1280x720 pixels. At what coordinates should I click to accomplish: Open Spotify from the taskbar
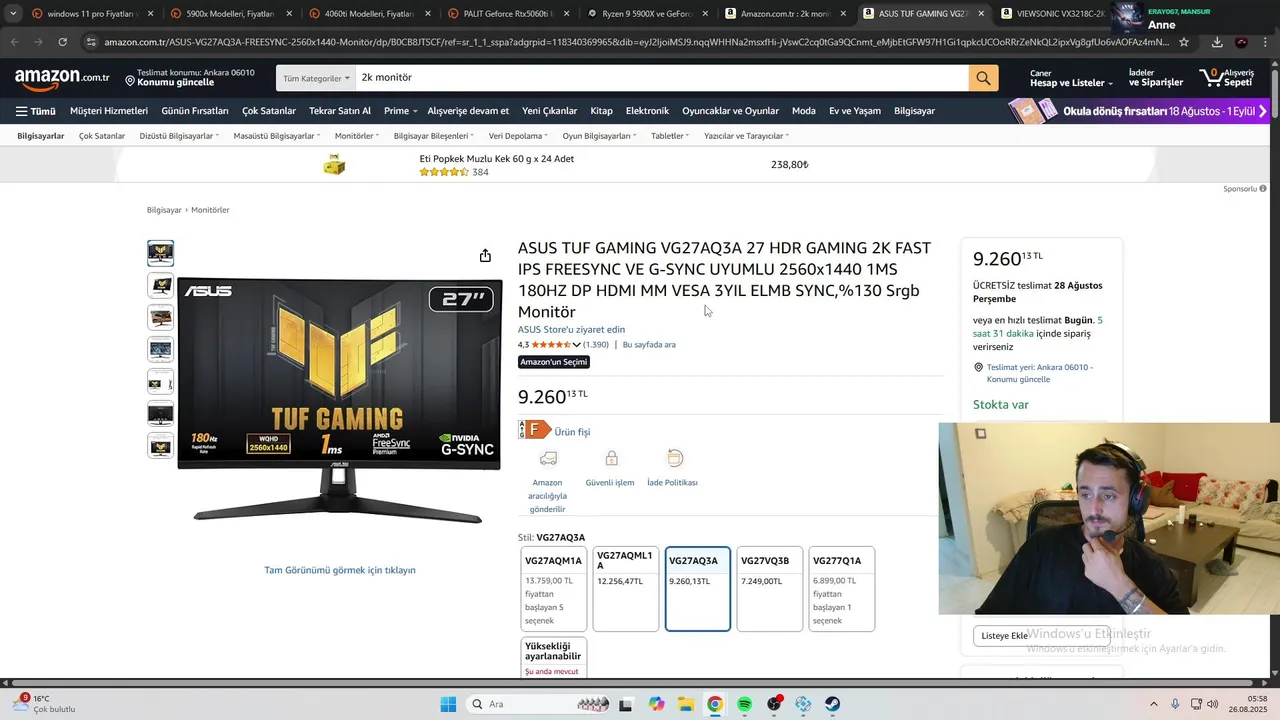click(745, 704)
